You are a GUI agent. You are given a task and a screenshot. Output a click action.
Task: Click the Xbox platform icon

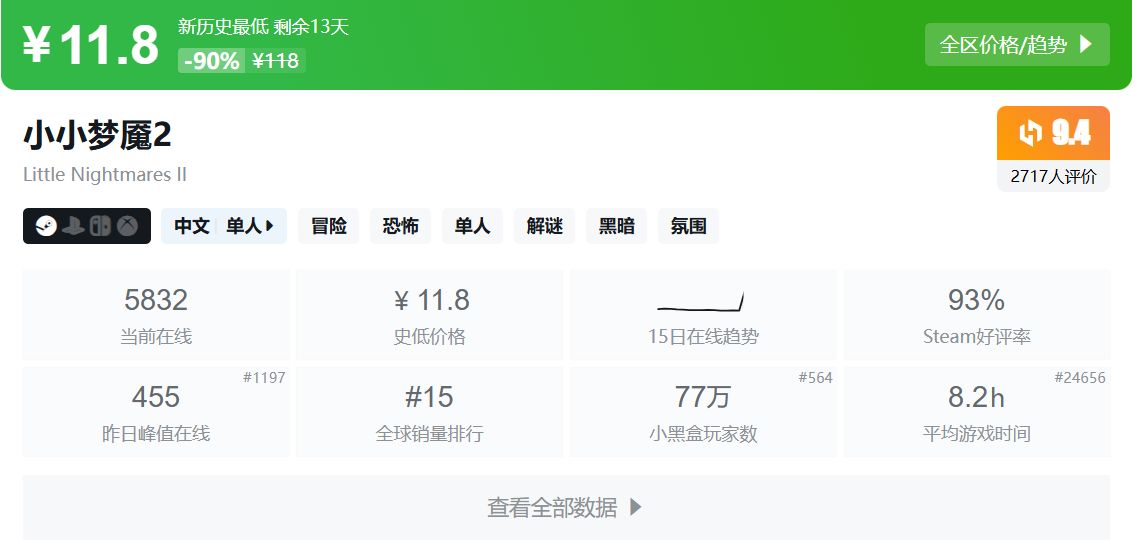127,226
